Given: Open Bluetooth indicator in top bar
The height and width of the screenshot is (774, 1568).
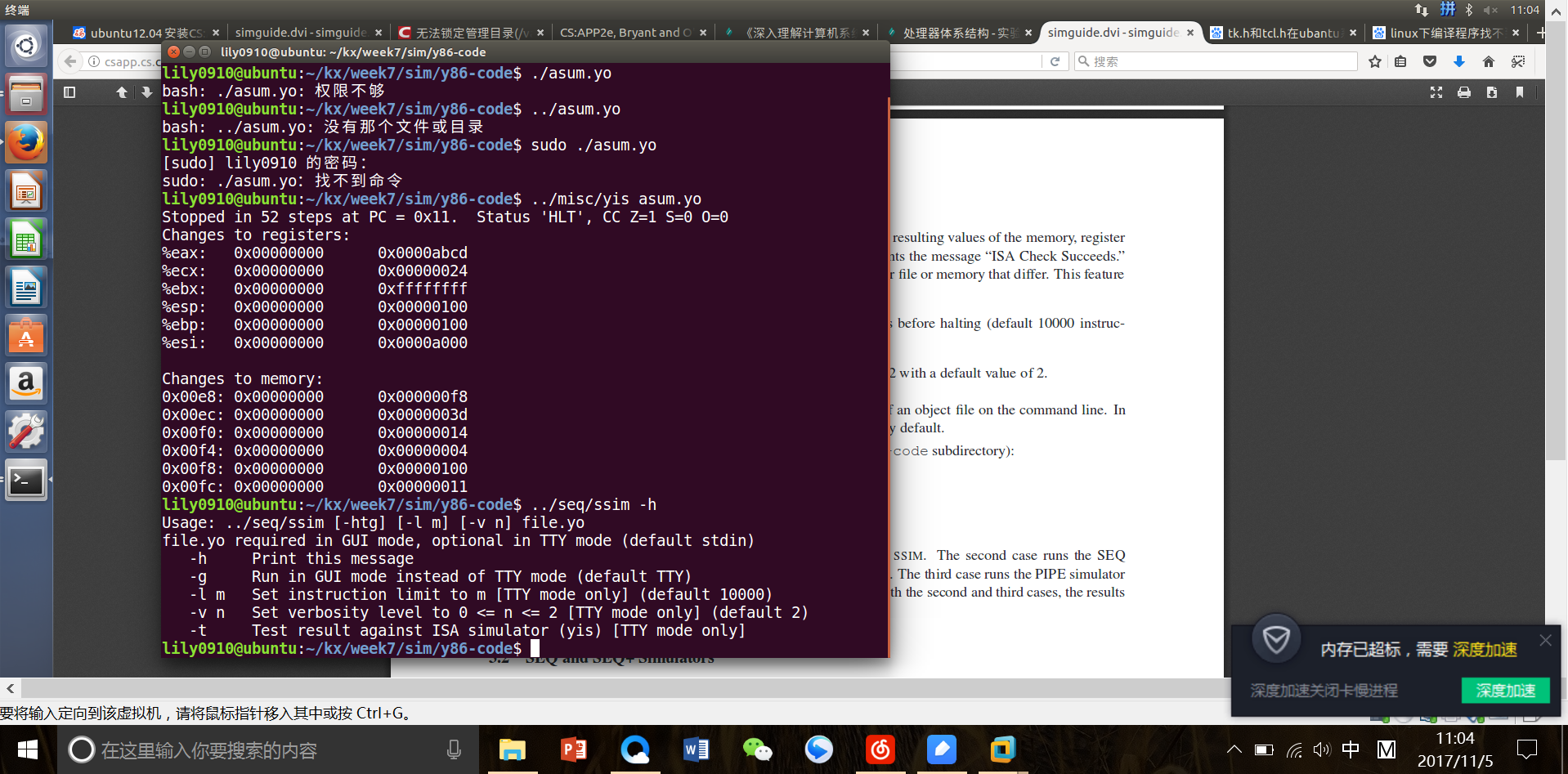Looking at the screenshot, I should (x=1469, y=10).
